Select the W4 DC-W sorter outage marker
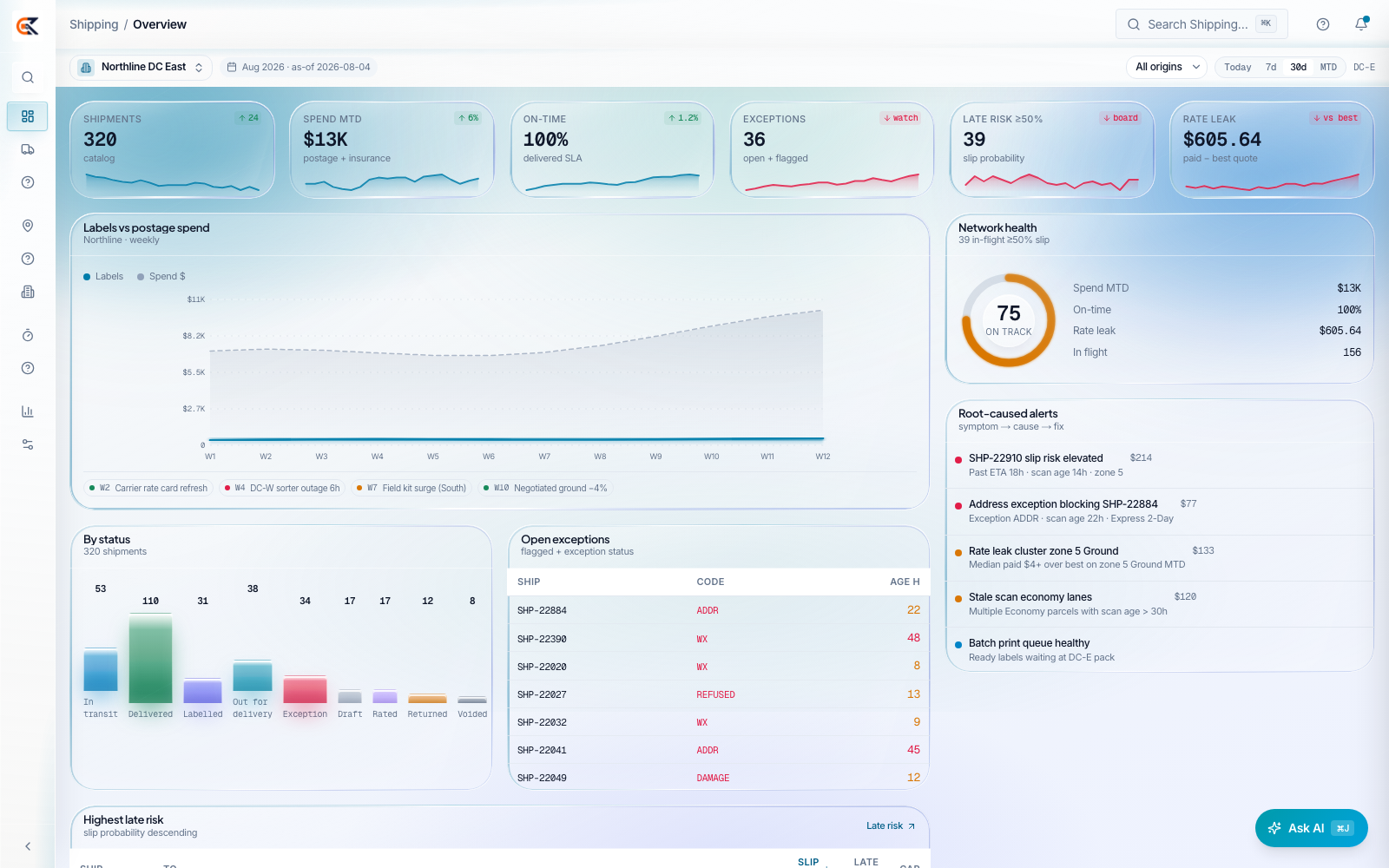Viewport: 1389px width, 868px height. 282,488
